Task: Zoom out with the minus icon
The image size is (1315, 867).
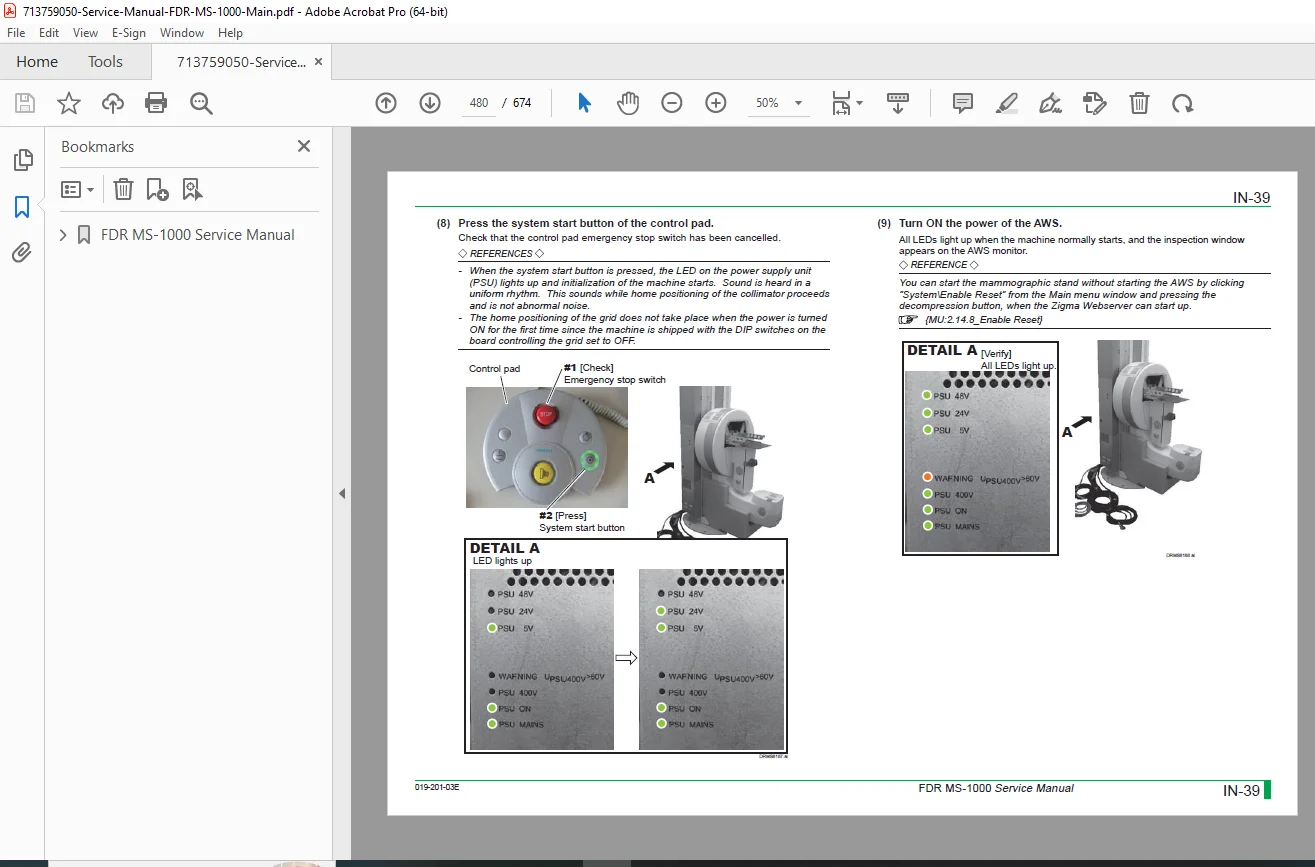Action: [672, 103]
